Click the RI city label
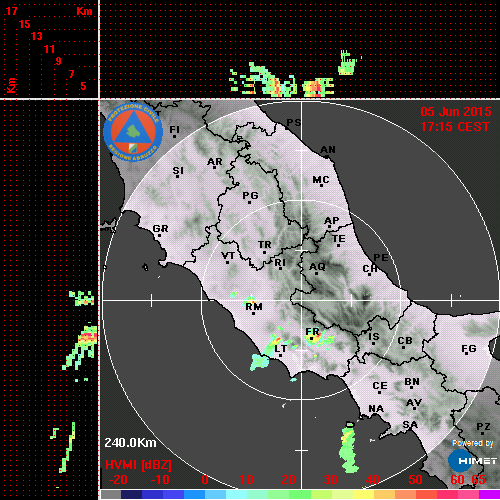The width and height of the screenshot is (500, 500). pos(280,263)
